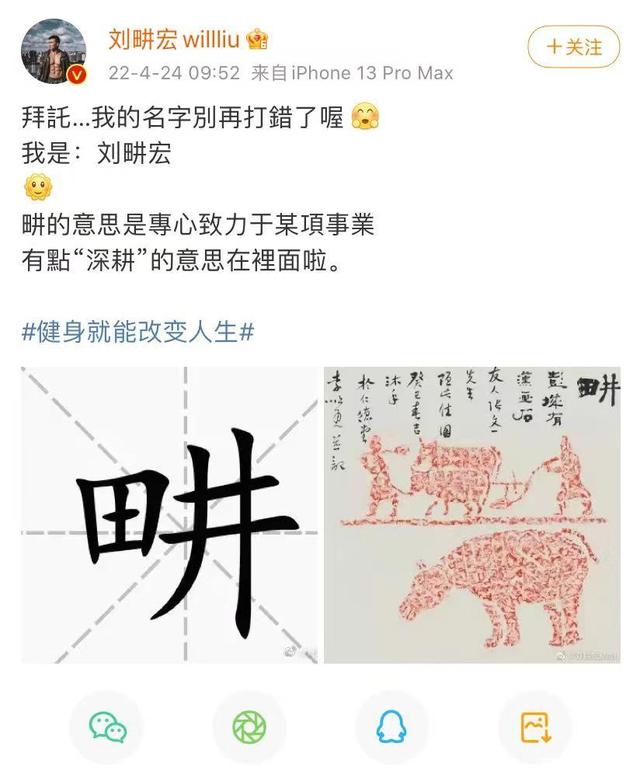Screen dimensions: 640x784
Task: Tap the watermark on the ox artwork
Action: point(588,656)
